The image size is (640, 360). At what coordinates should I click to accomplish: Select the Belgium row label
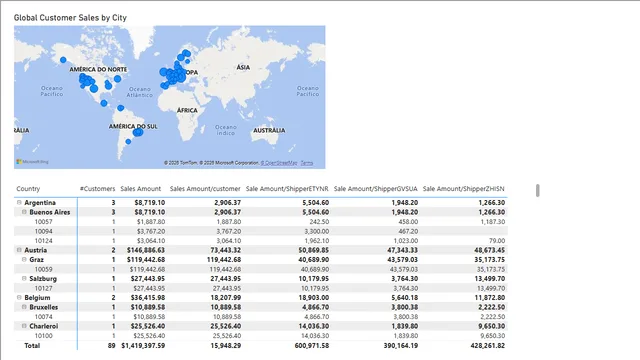point(37,298)
